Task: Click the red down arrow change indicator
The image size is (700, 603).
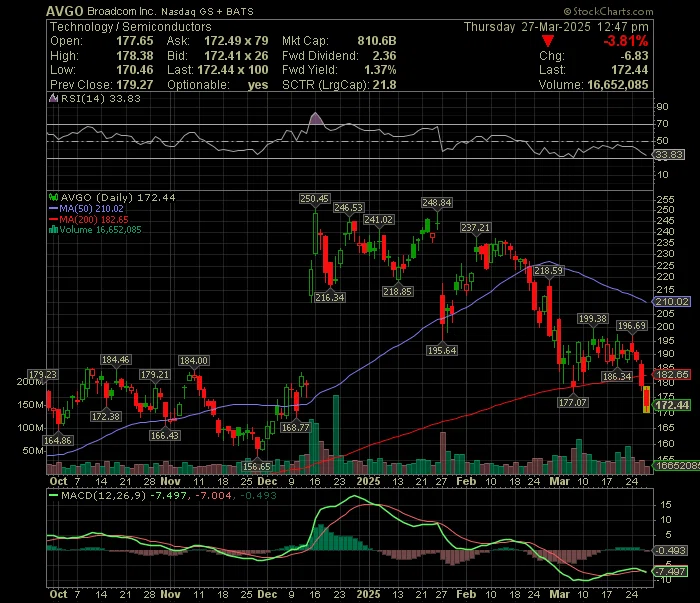Action: tap(548, 42)
